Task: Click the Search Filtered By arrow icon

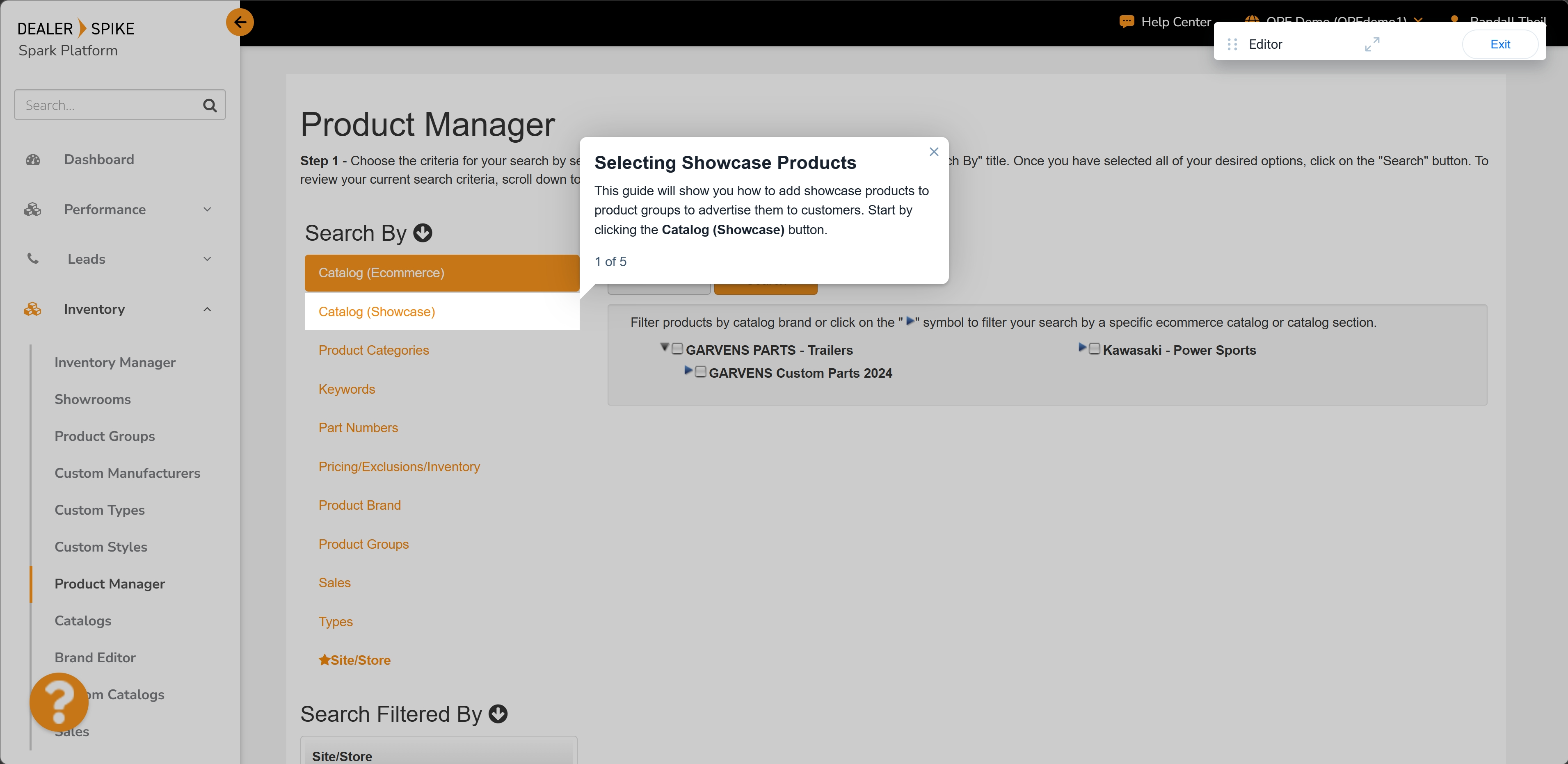Action: point(498,714)
